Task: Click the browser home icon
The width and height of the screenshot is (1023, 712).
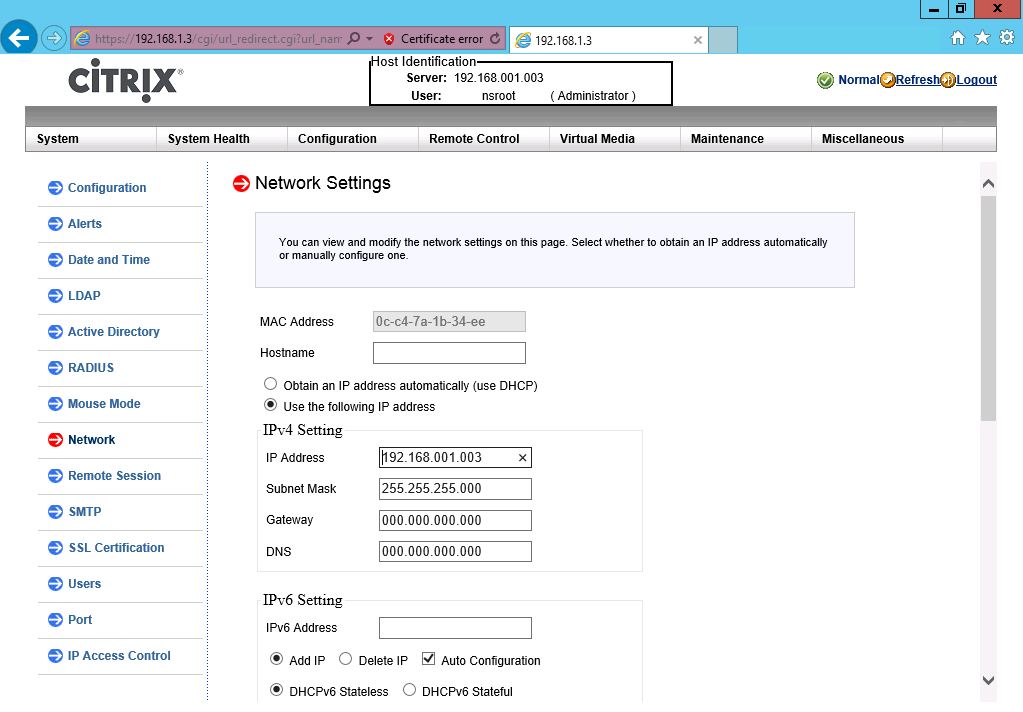Action: (x=958, y=38)
